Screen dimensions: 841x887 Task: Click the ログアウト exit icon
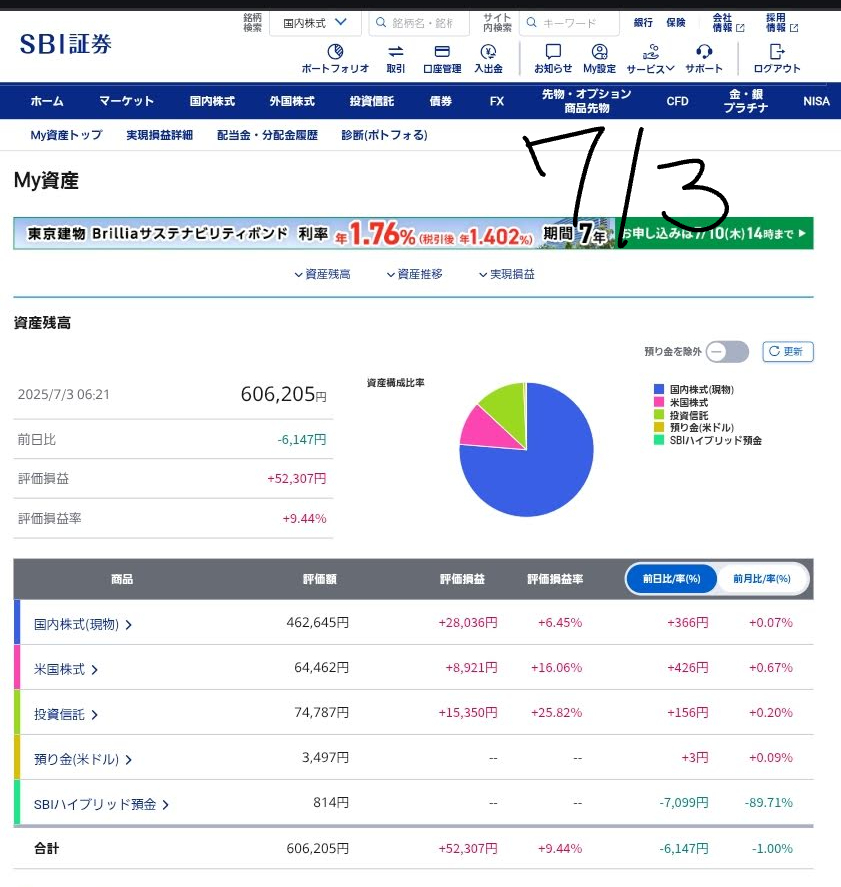click(x=777, y=52)
